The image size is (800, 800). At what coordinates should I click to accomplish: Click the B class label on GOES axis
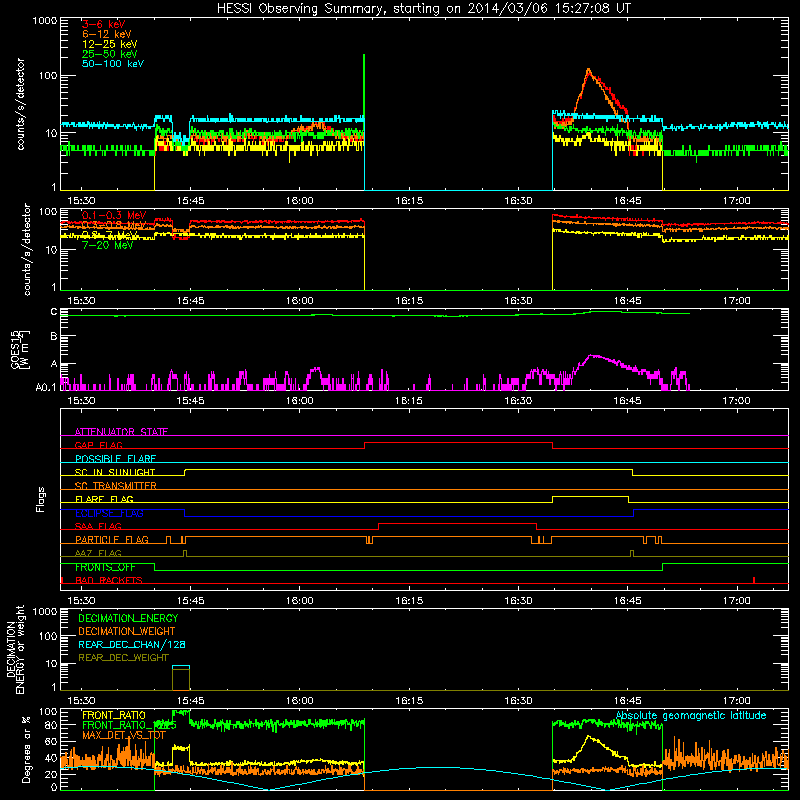click(54, 336)
